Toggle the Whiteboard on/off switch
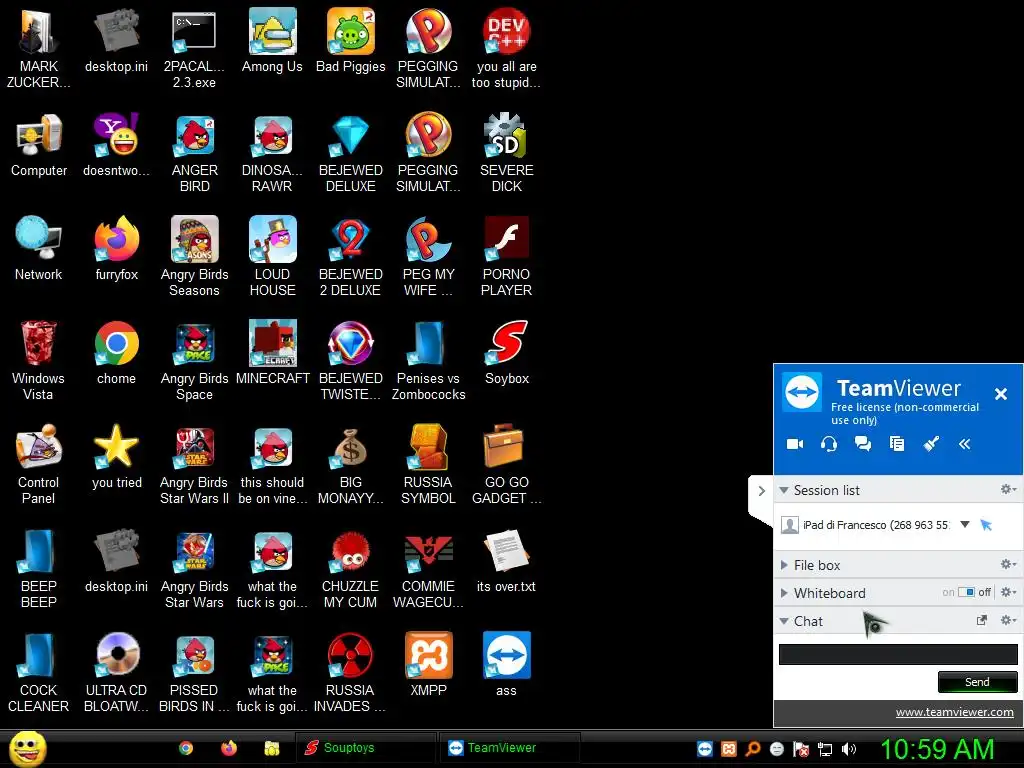Viewport: 1024px width, 768px height. 967,592
